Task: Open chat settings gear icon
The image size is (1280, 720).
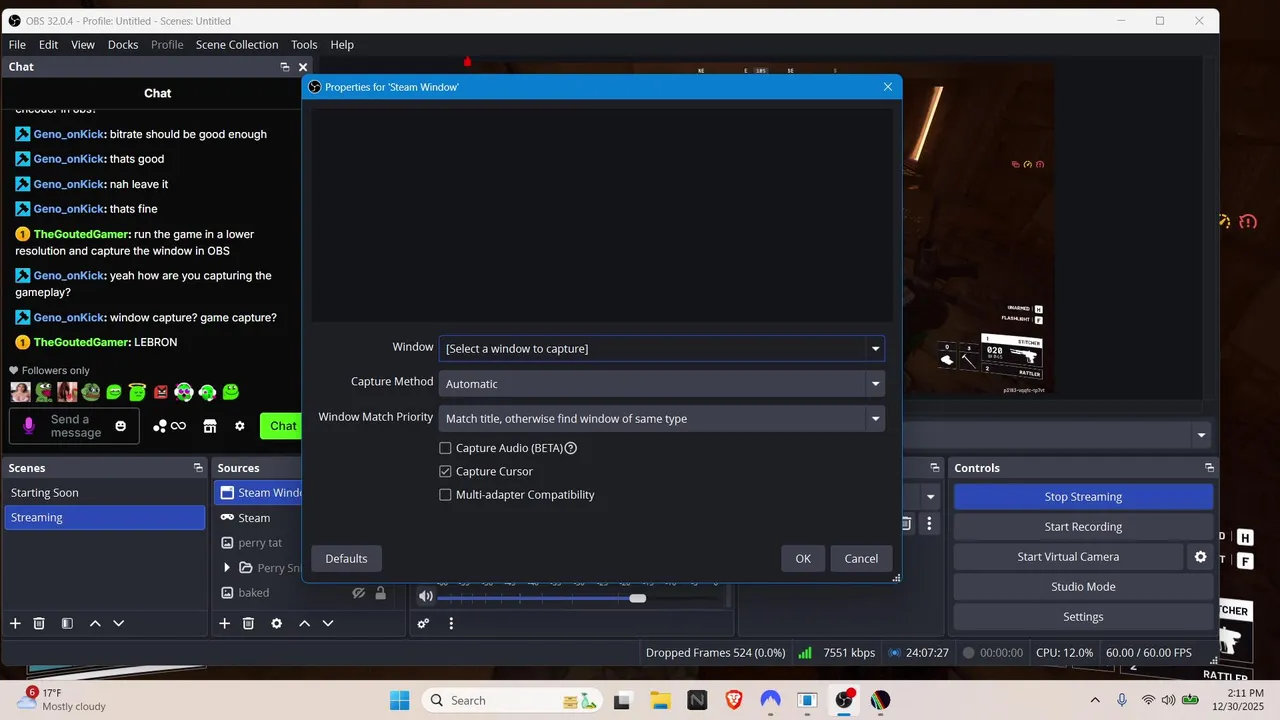Action: tap(239, 426)
